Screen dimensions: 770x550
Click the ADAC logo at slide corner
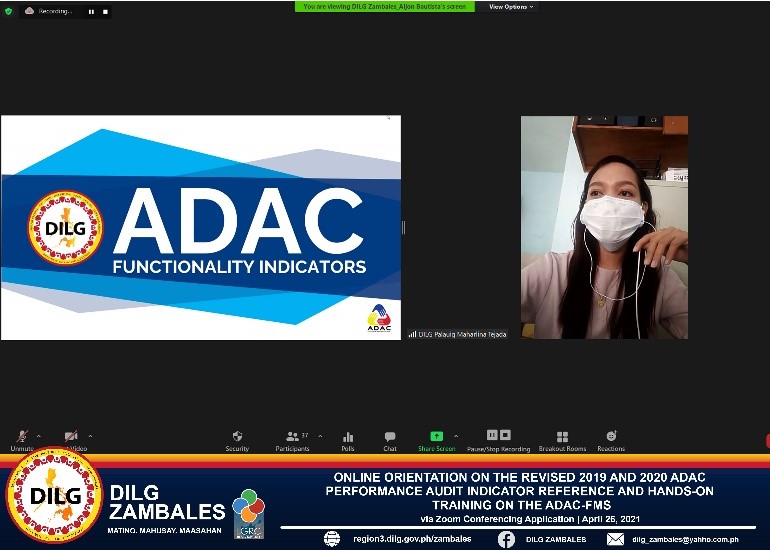(380, 318)
